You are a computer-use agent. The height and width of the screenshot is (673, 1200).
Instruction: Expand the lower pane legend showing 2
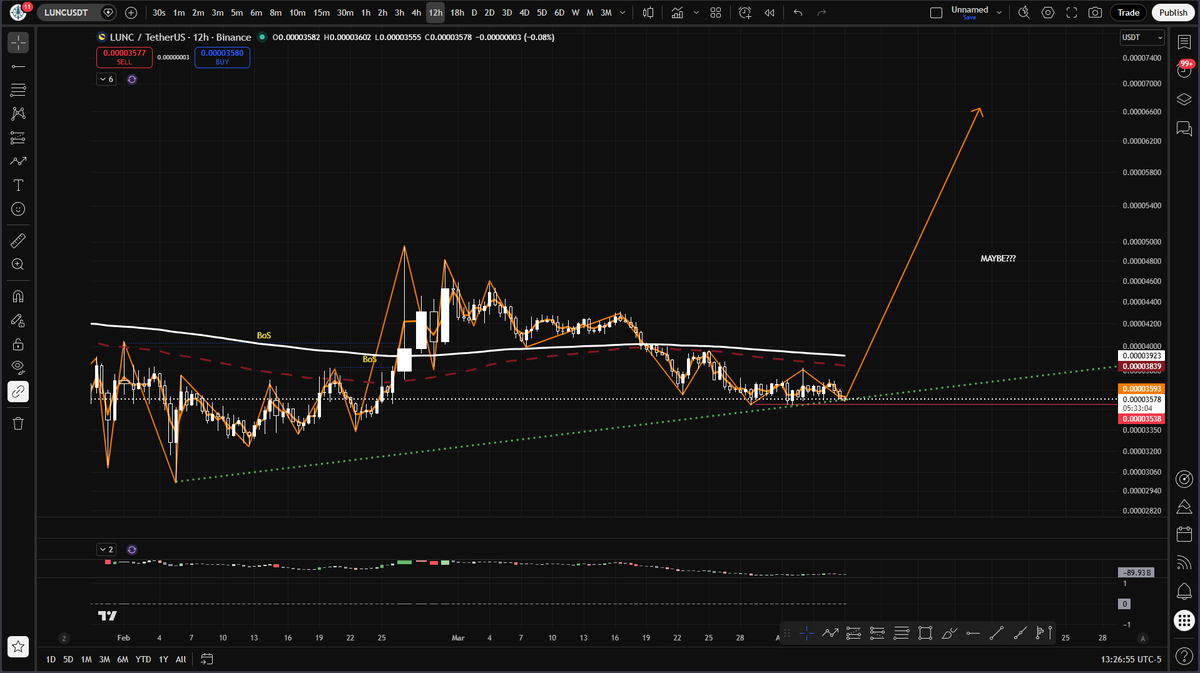(x=106, y=549)
